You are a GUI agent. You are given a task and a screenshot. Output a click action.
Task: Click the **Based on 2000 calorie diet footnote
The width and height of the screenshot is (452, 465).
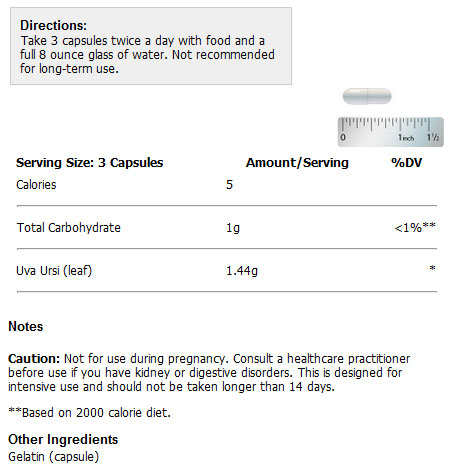89,413
